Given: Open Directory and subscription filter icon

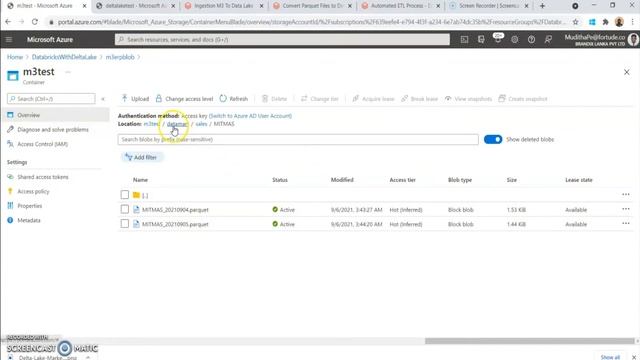Looking at the screenshot, I should point(481,40).
